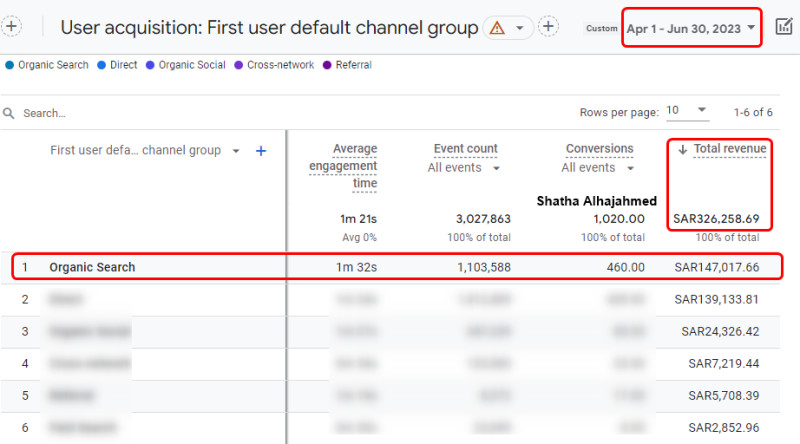Open the All events dropdown under Conversions
The width and height of the screenshot is (800, 444).
598,168
